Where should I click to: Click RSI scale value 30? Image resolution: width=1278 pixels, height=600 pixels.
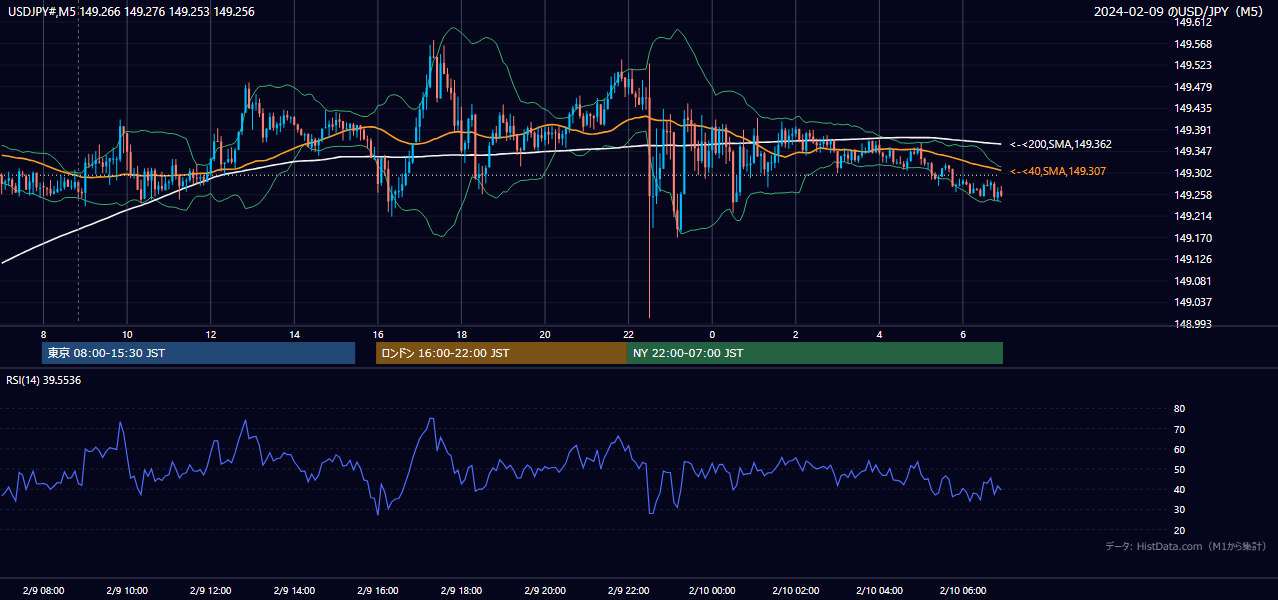(1180, 509)
